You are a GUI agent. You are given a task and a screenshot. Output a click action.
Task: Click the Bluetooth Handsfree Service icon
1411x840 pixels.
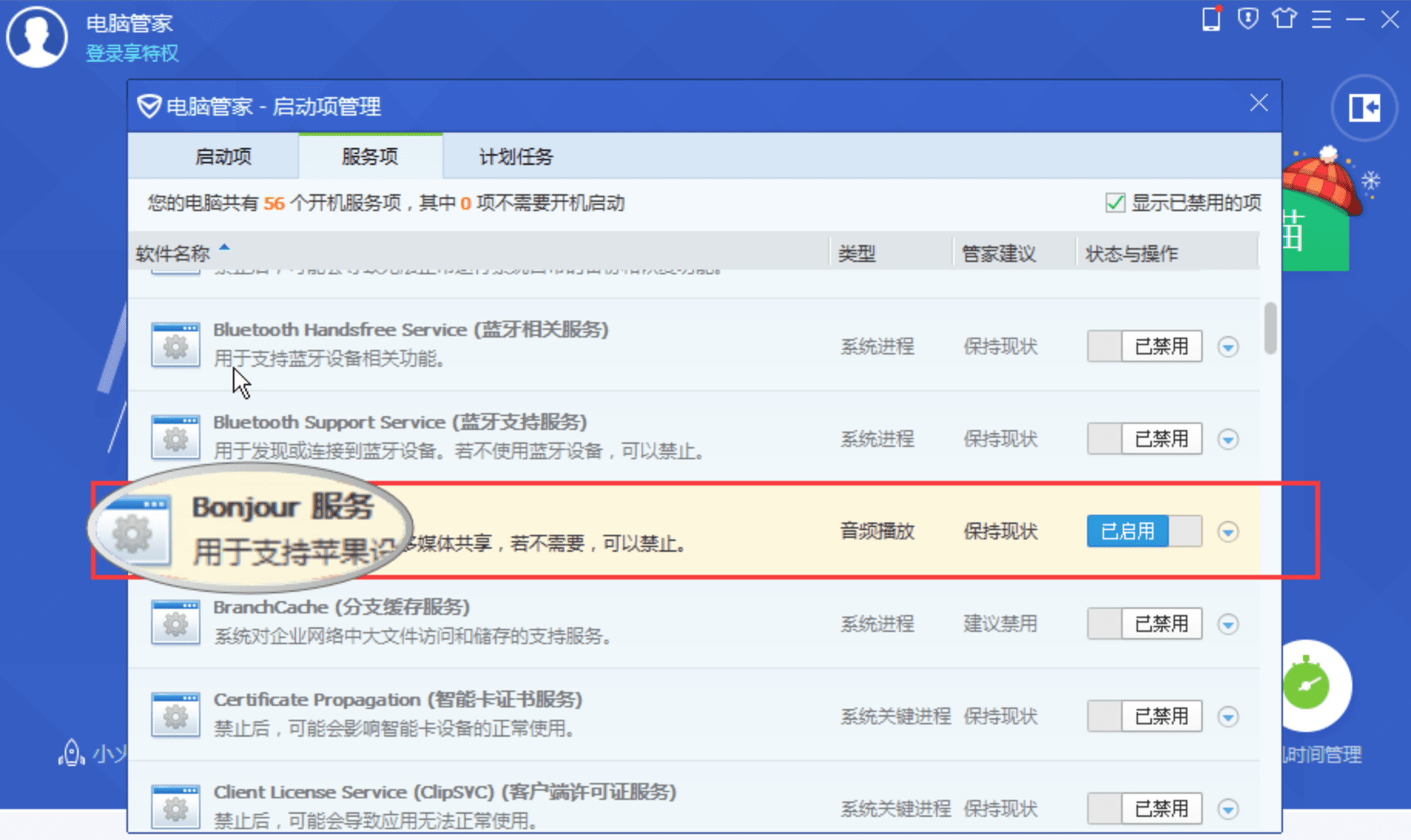[176, 345]
